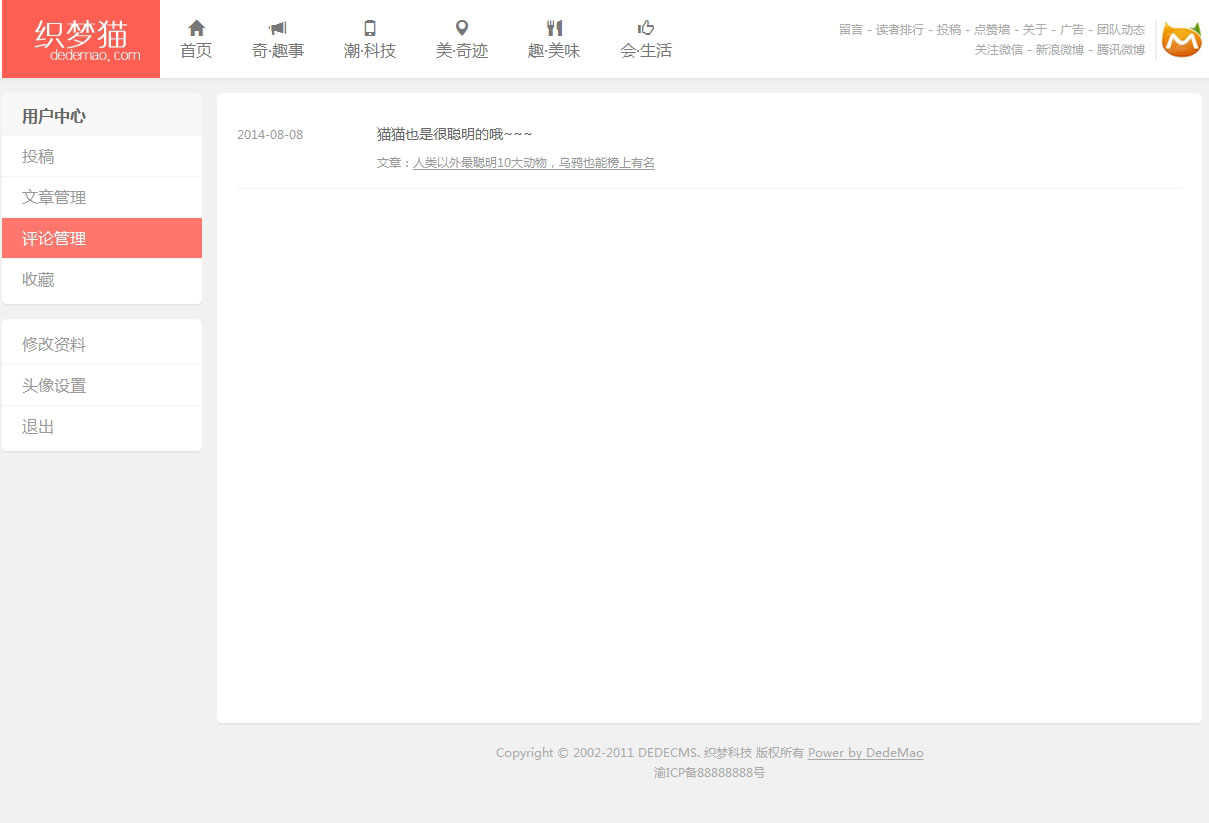1209x823 pixels.
Task: Open the 读者排行 link in the header
Action: pos(899,30)
